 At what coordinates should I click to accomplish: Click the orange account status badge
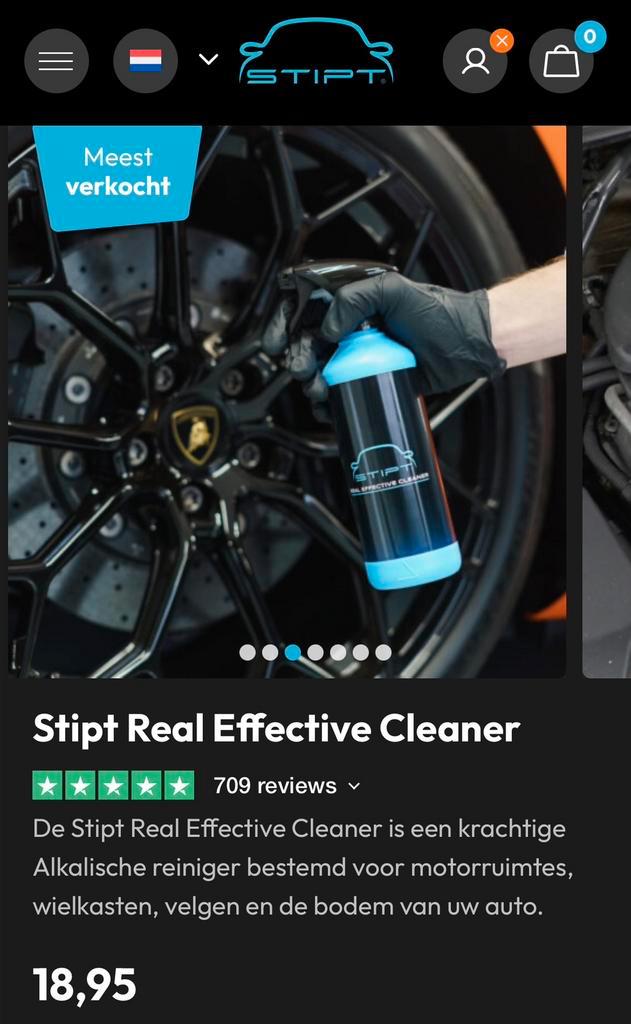(502, 41)
